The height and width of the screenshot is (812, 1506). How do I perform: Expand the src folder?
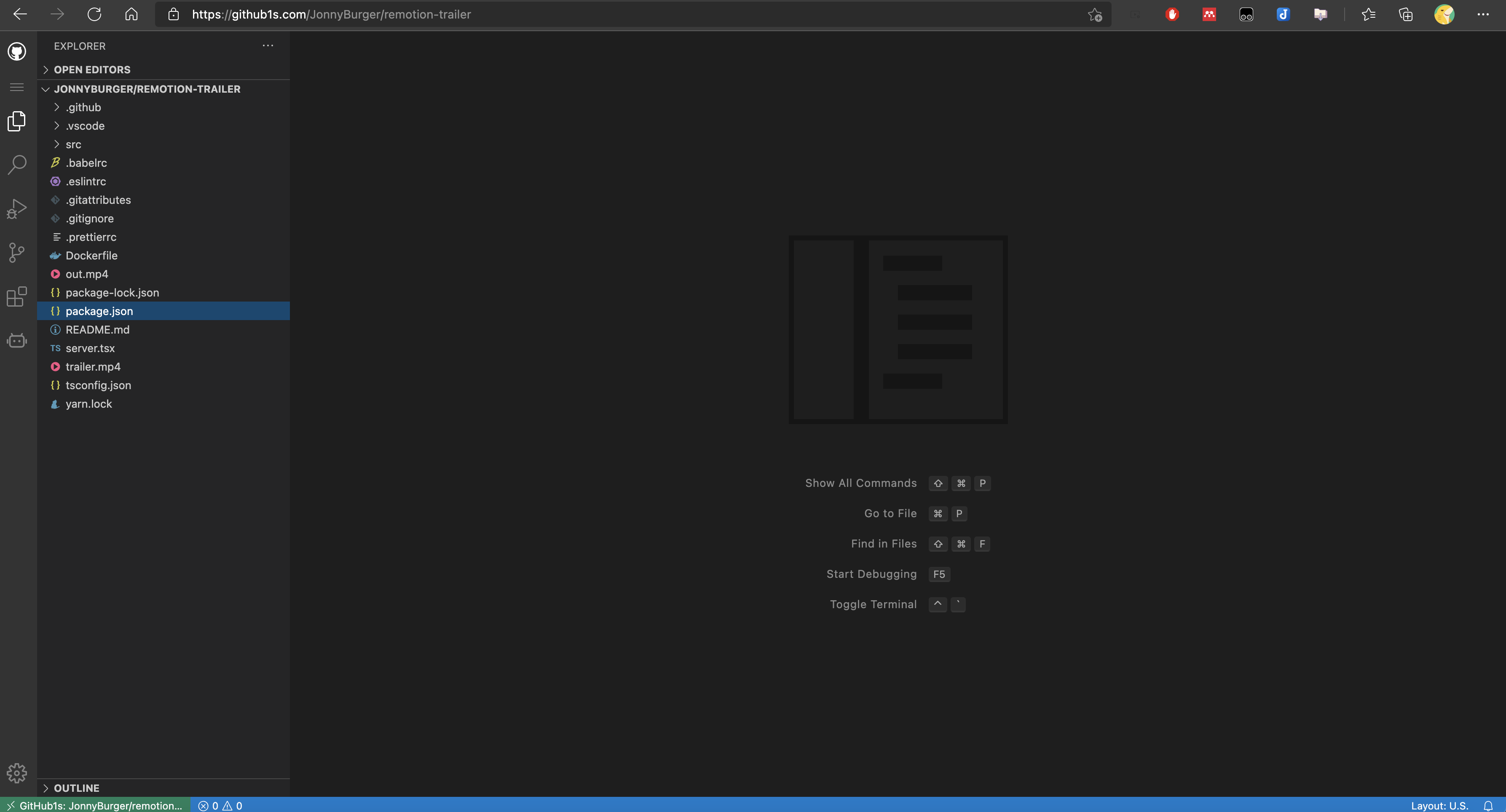[x=163, y=144]
